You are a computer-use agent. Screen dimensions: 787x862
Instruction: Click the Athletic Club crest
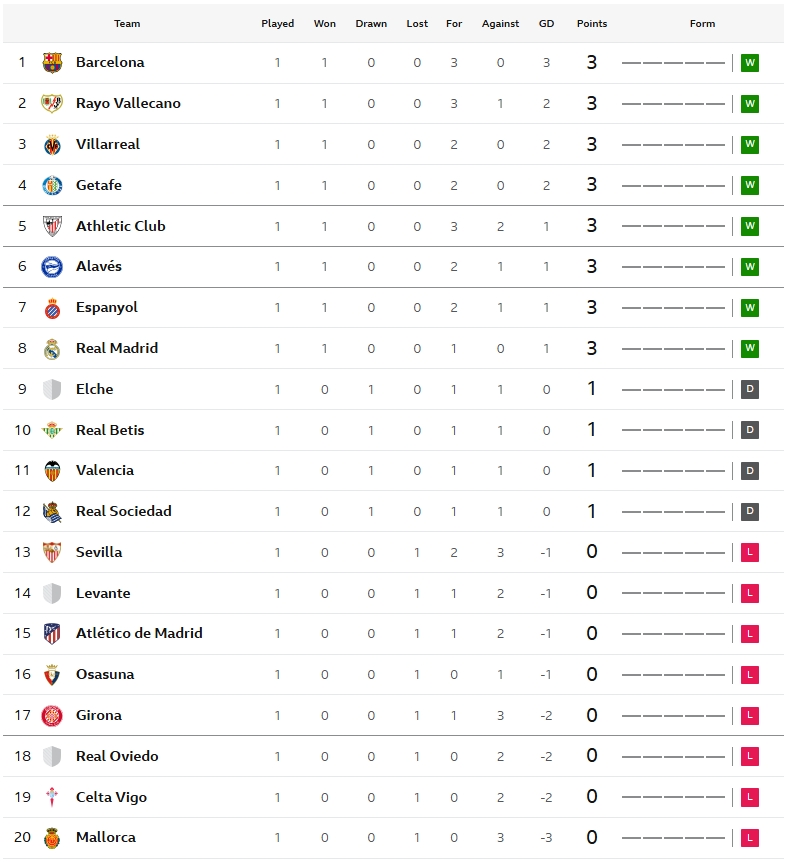pyautogui.click(x=52, y=226)
